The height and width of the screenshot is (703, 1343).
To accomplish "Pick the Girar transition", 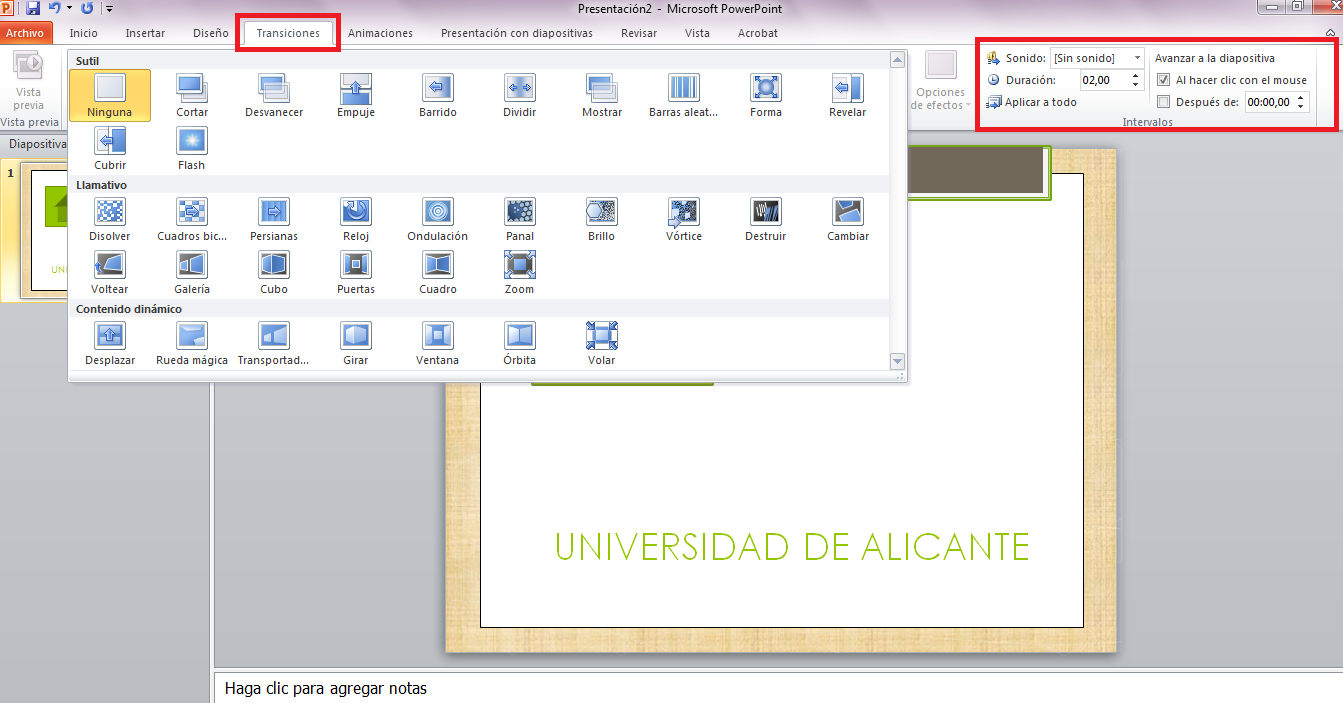I will [356, 343].
